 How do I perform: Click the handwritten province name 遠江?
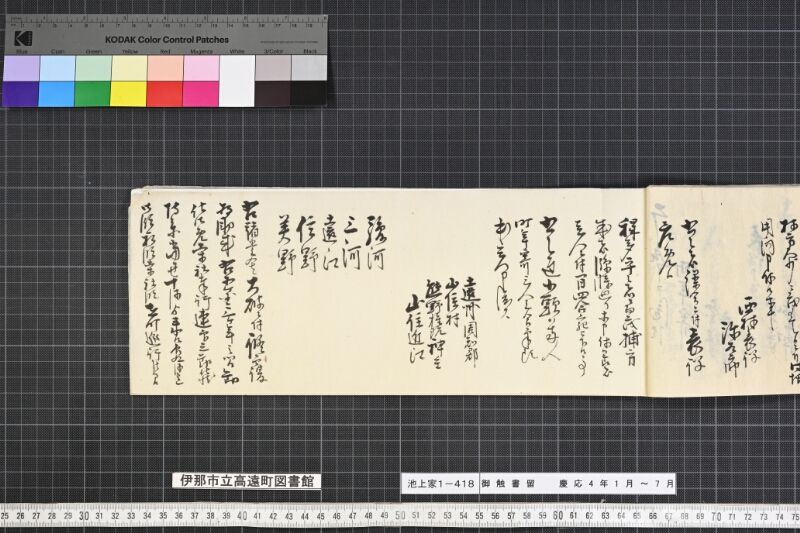click(x=329, y=241)
